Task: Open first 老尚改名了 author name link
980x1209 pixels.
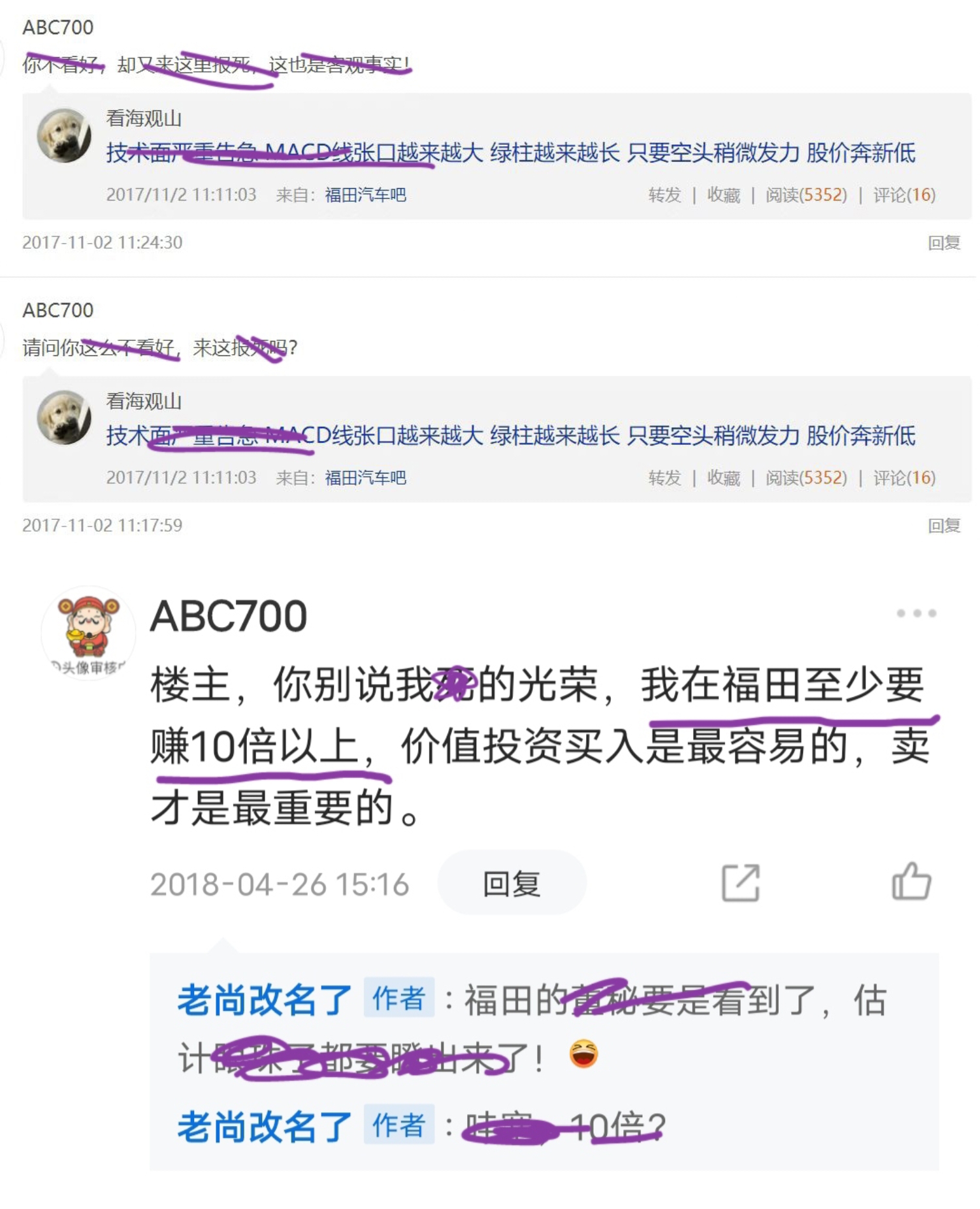Action: point(265,1000)
